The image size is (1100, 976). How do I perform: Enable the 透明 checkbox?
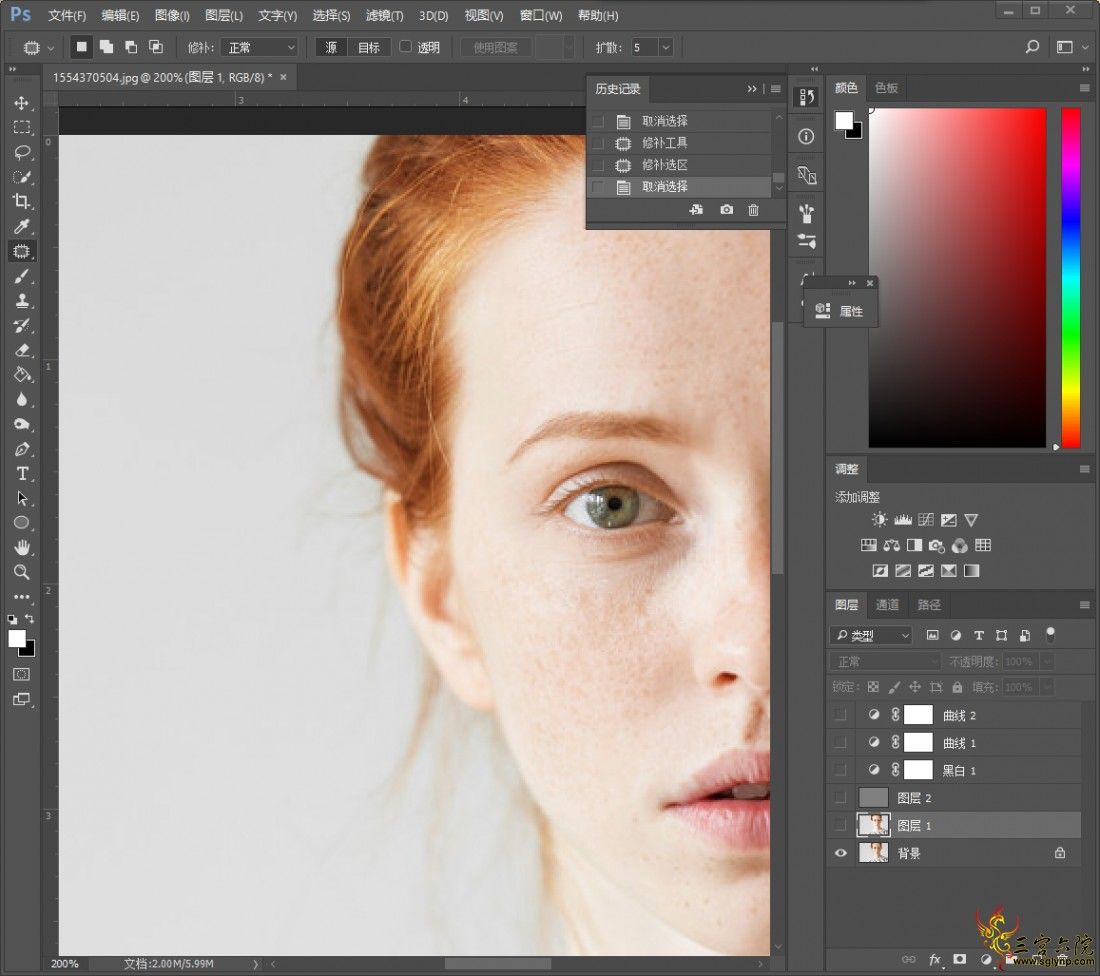(405, 46)
